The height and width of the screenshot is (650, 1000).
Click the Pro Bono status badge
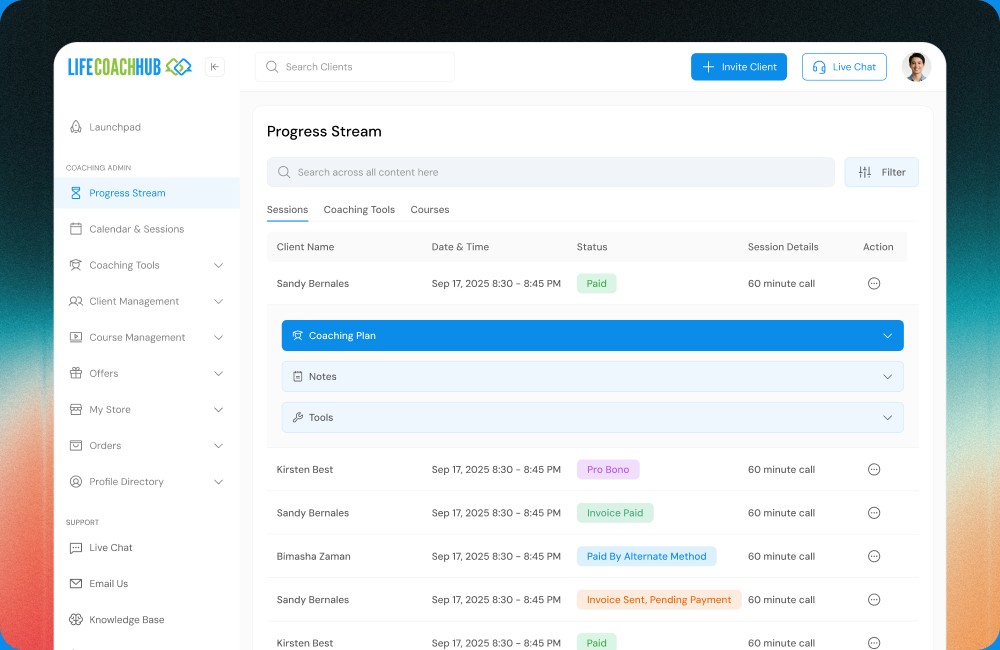coord(608,469)
